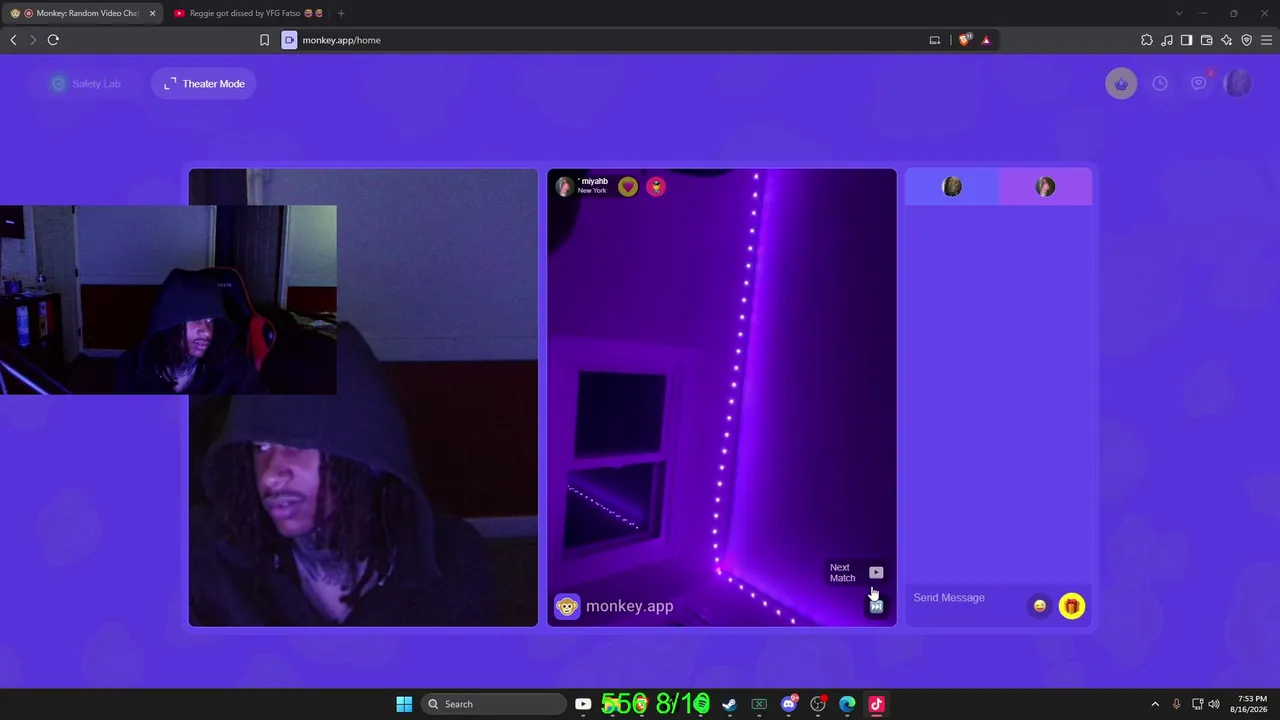
Task: Open Discord from the taskbar
Action: click(789, 704)
